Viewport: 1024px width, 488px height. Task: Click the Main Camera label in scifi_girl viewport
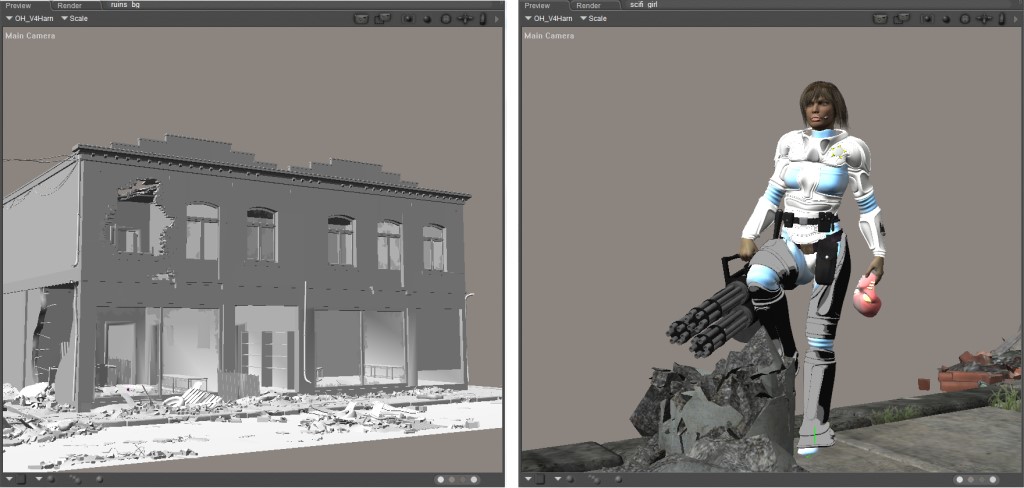(x=549, y=35)
